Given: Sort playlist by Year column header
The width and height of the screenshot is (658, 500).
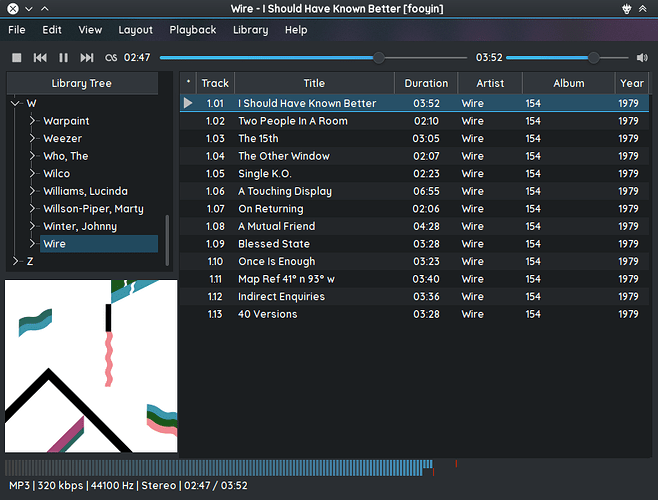Looking at the screenshot, I should point(632,83).
